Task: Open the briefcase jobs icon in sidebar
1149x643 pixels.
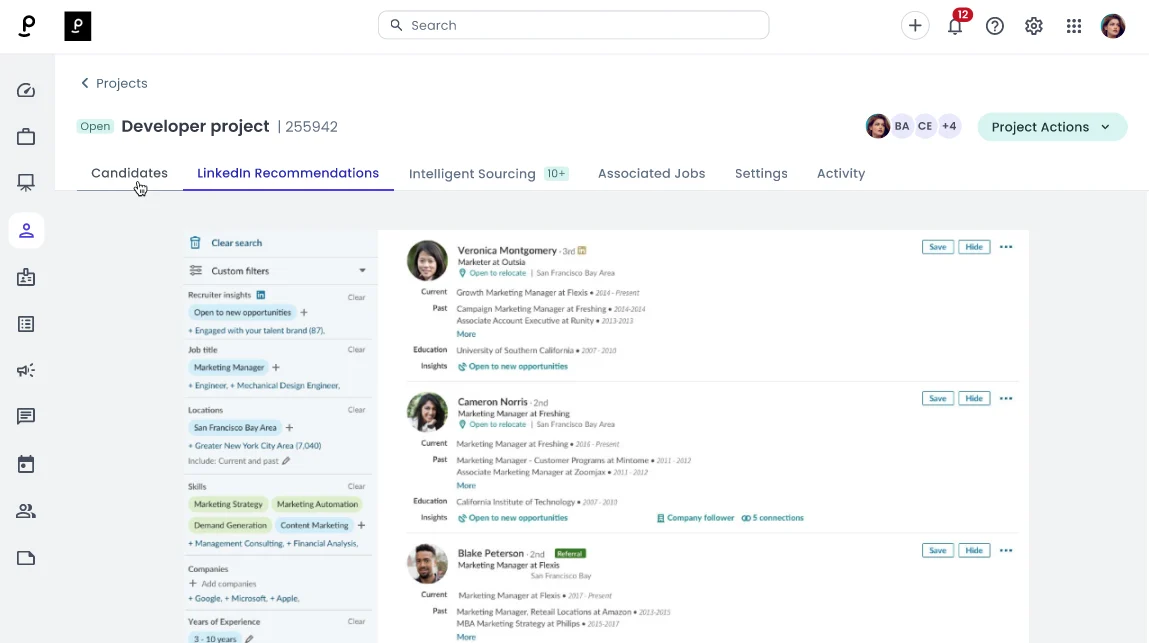Action: [x=26, y=137]
